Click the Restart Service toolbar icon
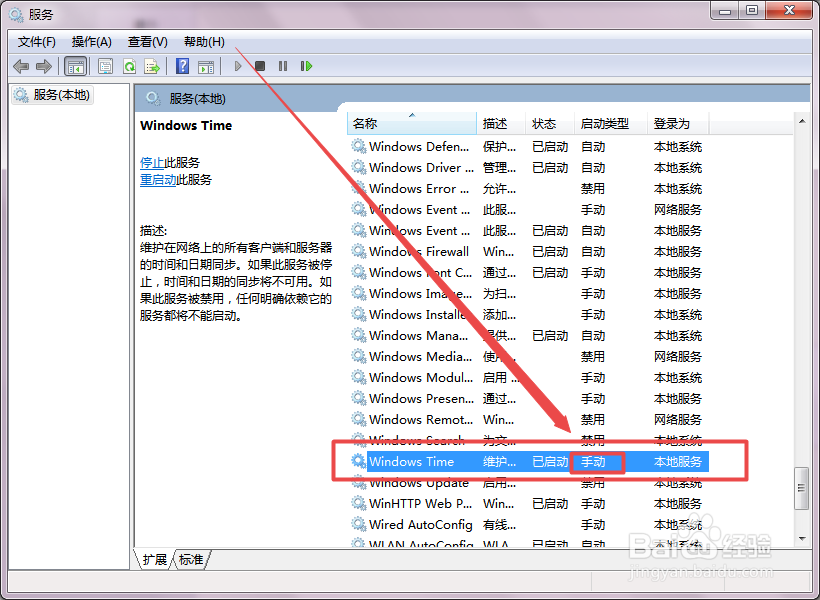Viewport: 820px width, 600px height. point(306,66)
